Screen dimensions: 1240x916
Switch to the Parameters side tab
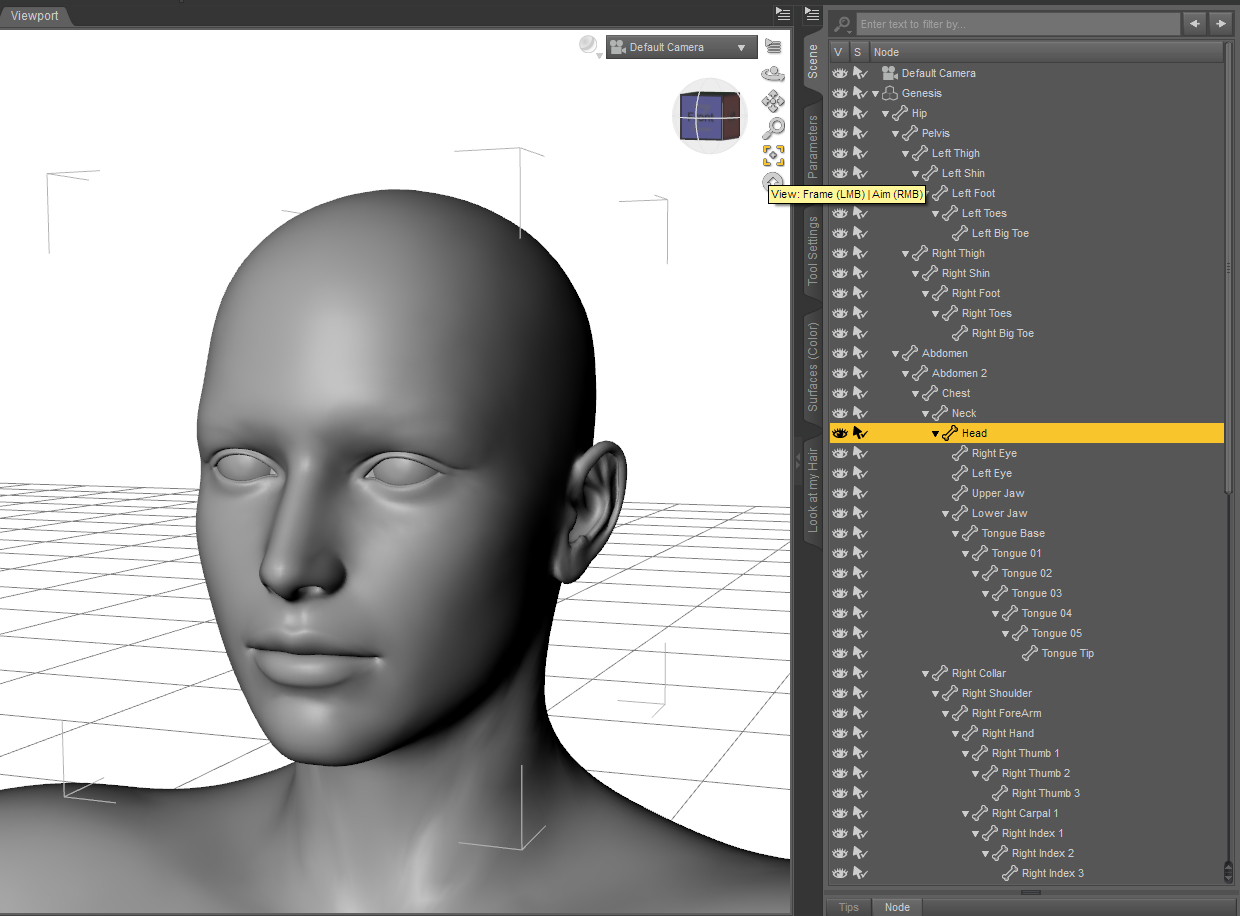pyautogui.click(x=813, y=147)
